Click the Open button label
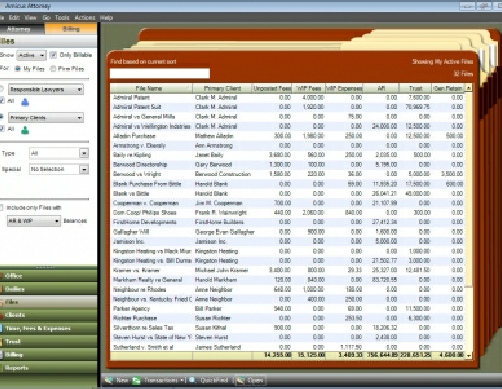Image resolution: width=502 pixels, height=389 pixels. click(255, 380)
